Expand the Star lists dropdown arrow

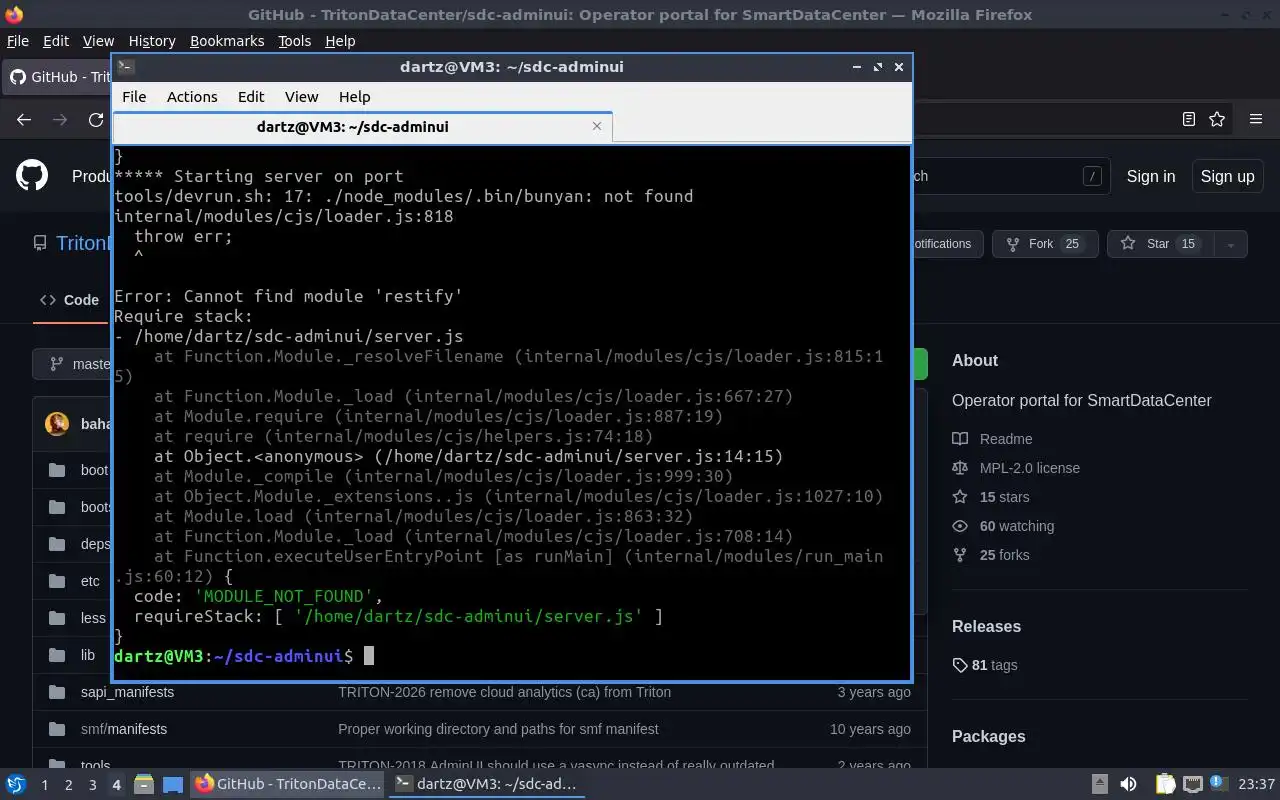click(1230, 244)
